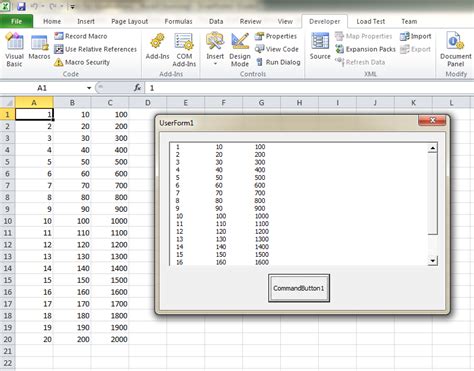
Task: Select row 22 header
Action: click(x=7, y=363)
